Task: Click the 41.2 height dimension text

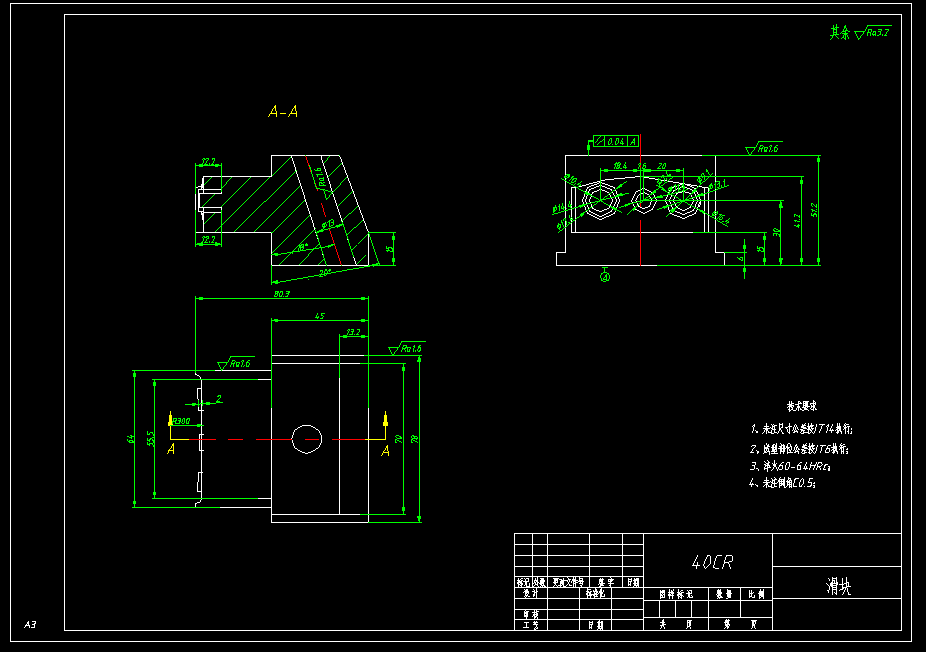Action: (x=797, y=221)
